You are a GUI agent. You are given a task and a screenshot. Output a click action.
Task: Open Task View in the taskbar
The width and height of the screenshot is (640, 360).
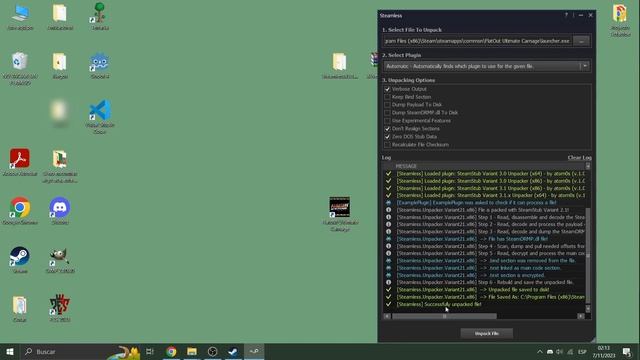tap(150, 351)
